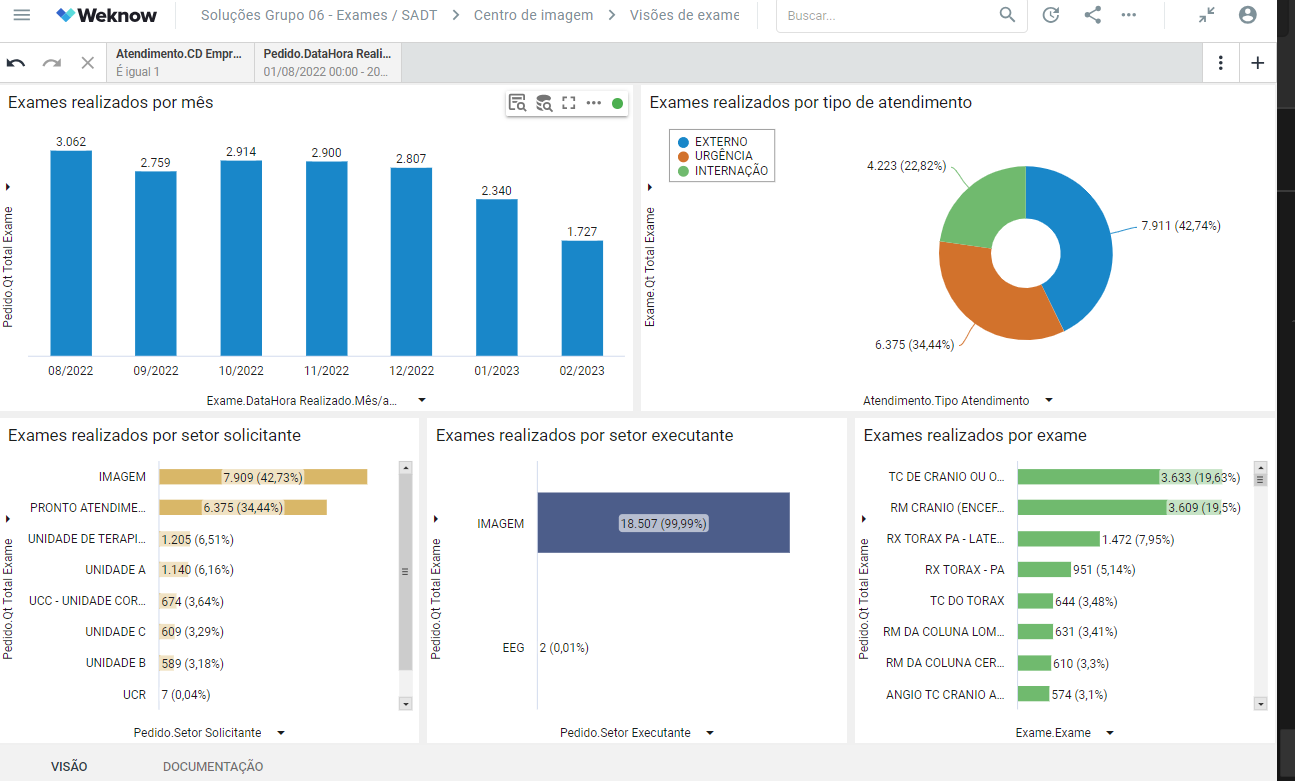This screenshot has width=1295, height=781.
Task: Switch to the VISÃO tab
Action: click(69, 767)
